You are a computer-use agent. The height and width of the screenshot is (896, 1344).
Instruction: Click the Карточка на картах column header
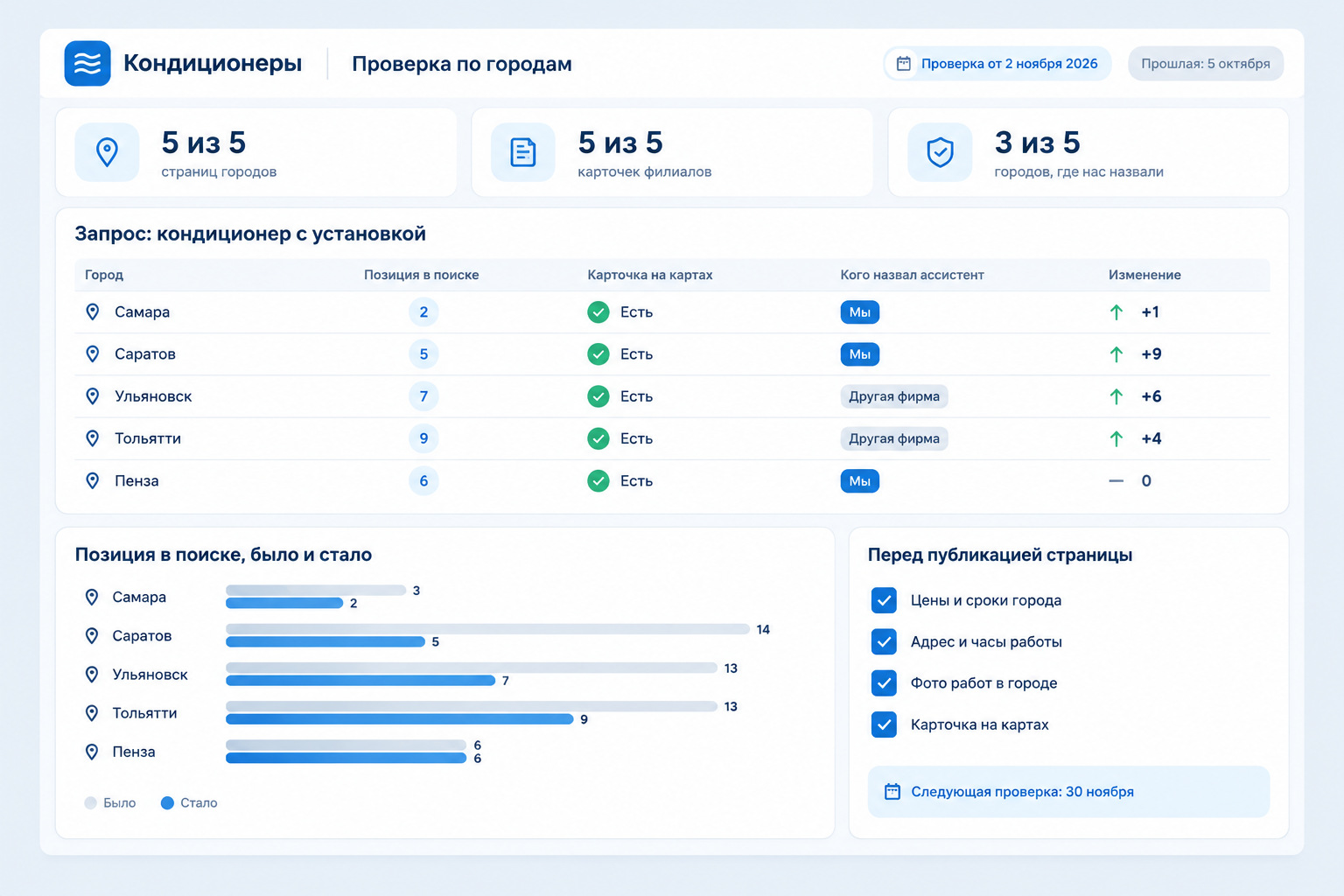[x=650, y=275]
